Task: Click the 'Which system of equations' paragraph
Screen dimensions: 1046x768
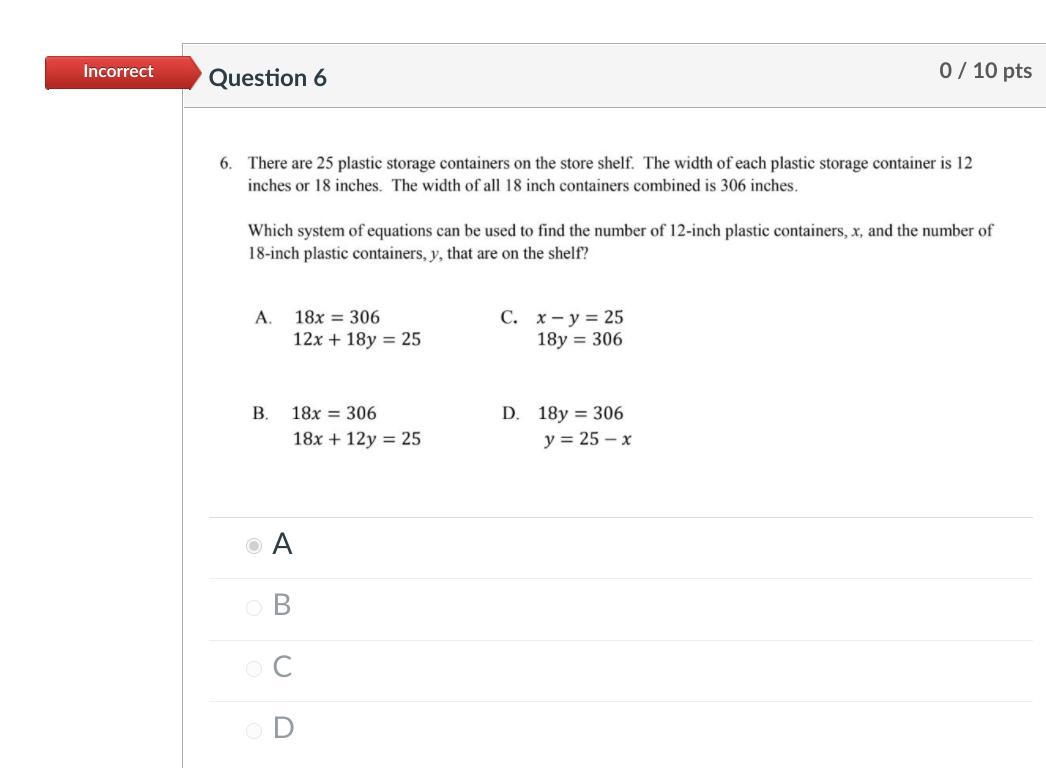Action: (x=620, y=241)
